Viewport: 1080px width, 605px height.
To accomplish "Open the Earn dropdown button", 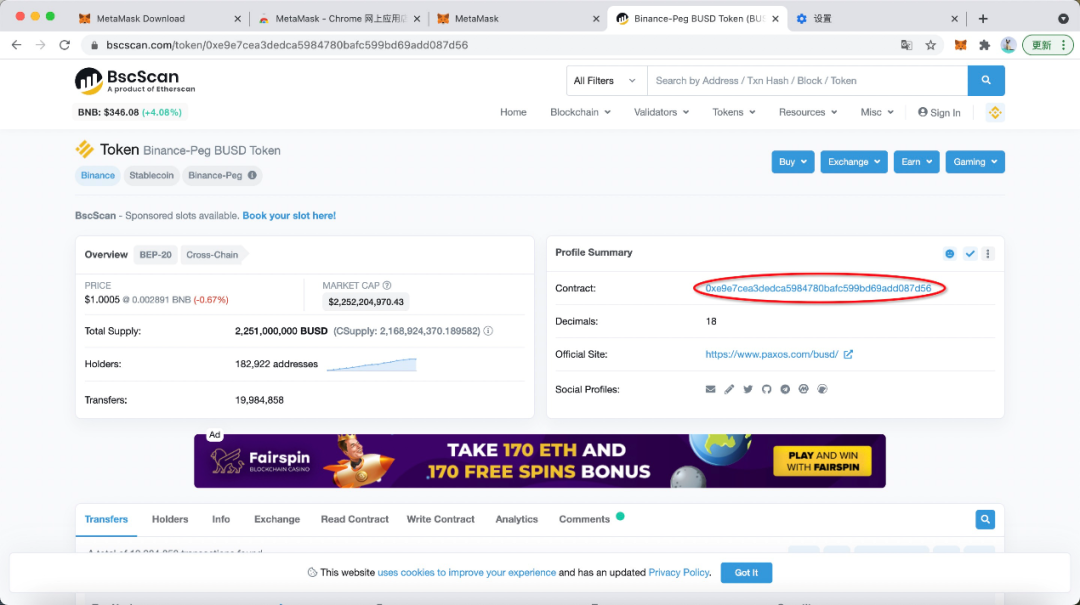I will [x=916, y=162].
